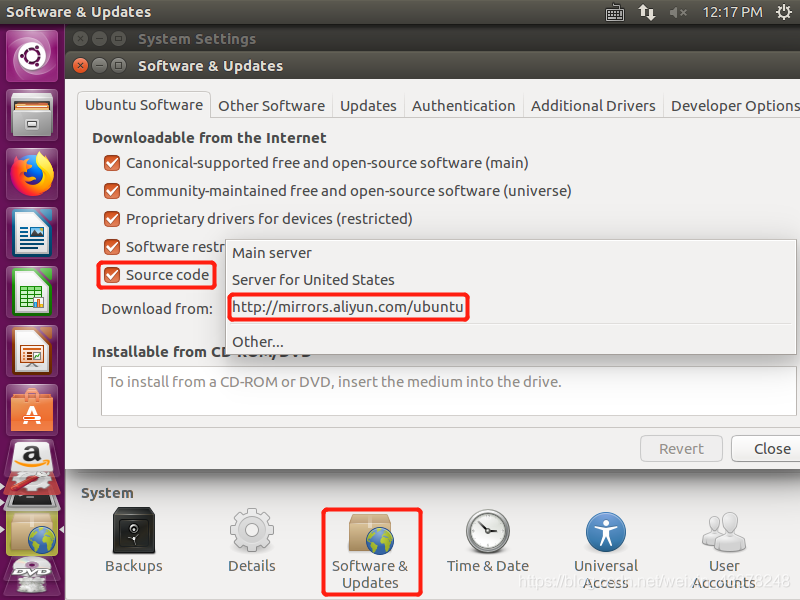Switch to Ubuntu Software tab
Screen dimensions: 800x600
144,105
